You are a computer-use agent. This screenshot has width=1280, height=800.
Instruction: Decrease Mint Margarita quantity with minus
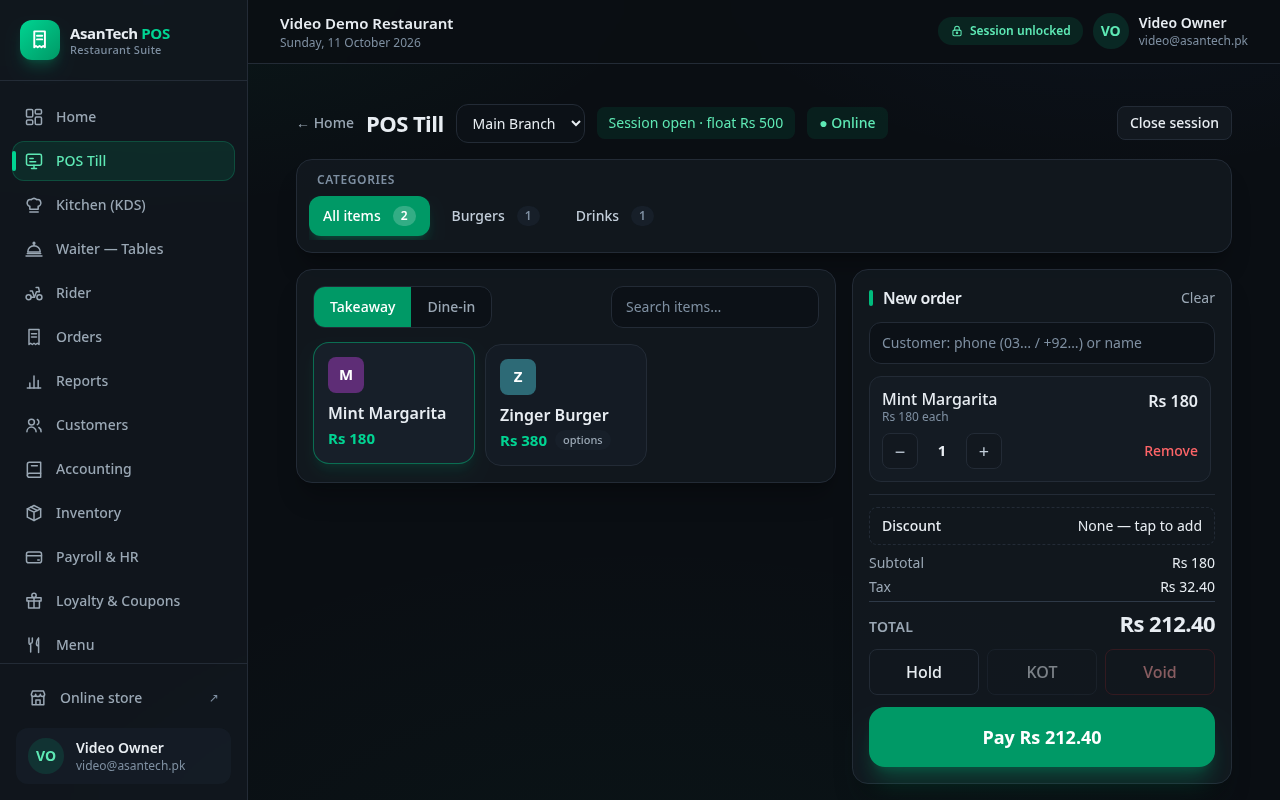pyautogui.click(x=900, y=451)
